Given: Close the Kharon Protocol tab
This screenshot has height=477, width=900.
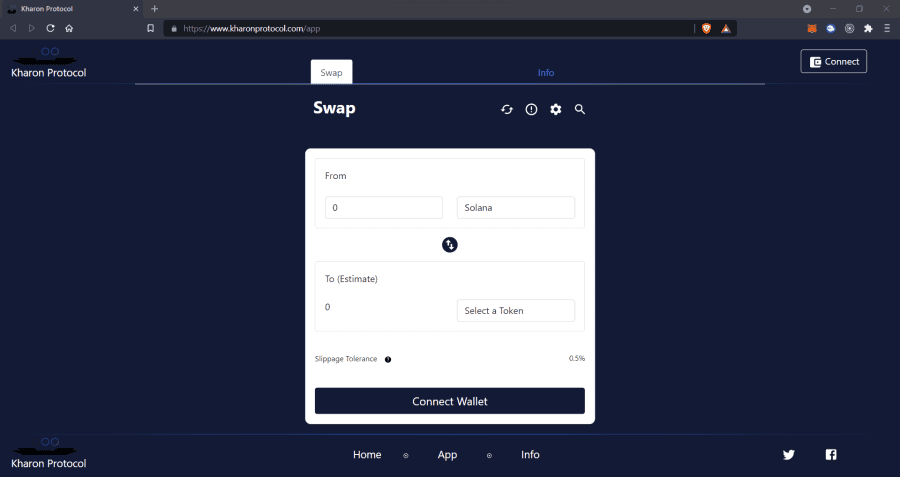Looking at the screenshot, I should click(136, 9).
